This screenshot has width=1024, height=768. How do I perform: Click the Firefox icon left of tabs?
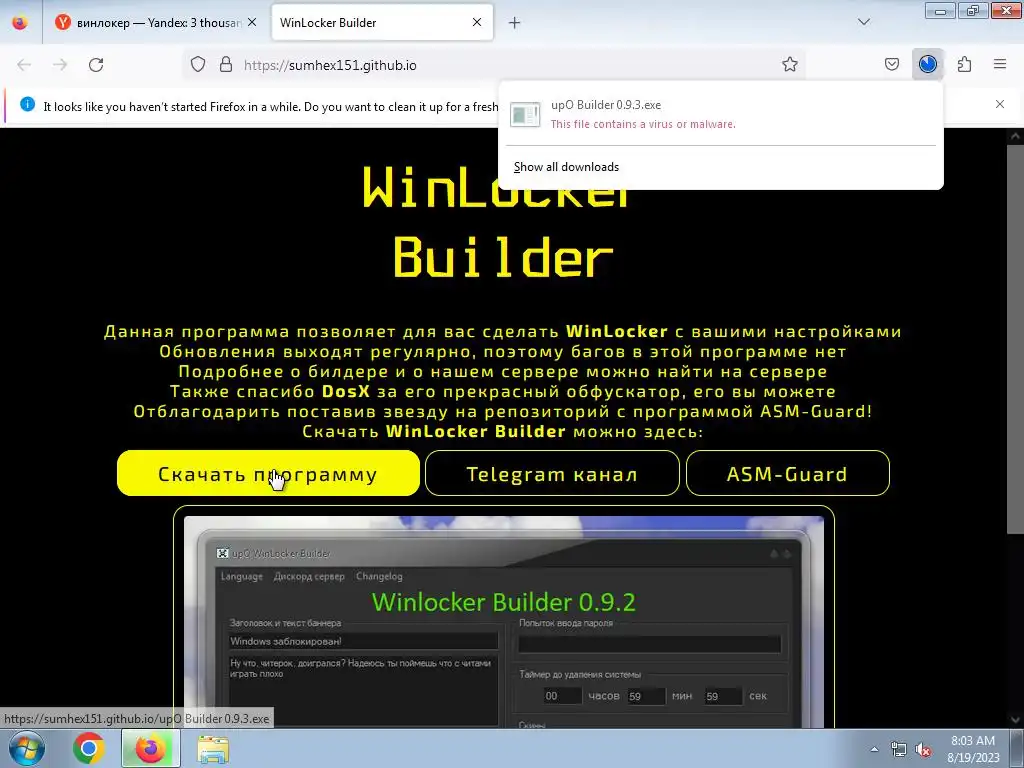point(20,23)
